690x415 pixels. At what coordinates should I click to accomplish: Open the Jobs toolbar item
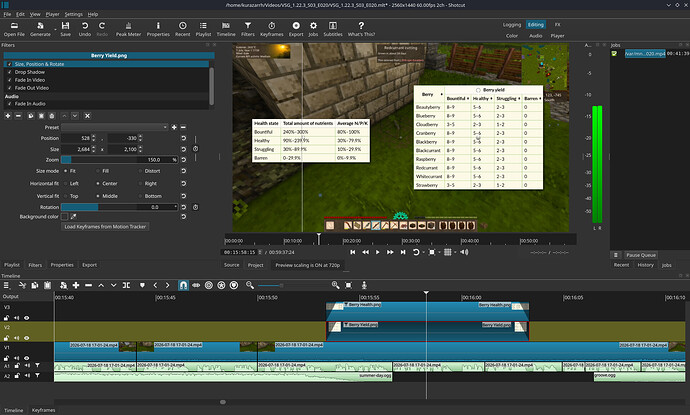pos(313,29)
